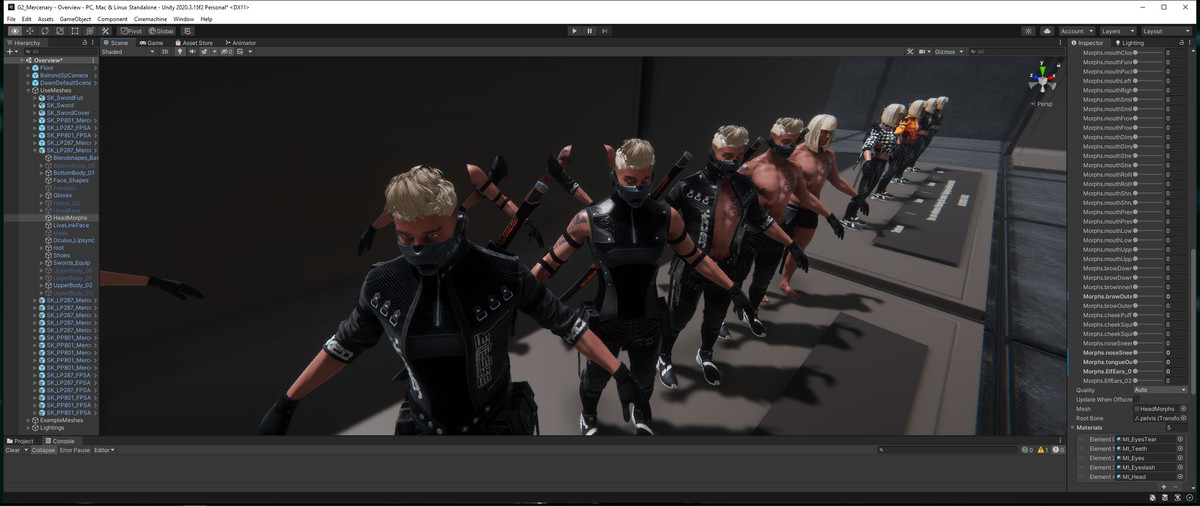The height and width of the screenshot is (506, 1200).
Task: Open the Cinemachine menu
Action: [x=150, y=19]
